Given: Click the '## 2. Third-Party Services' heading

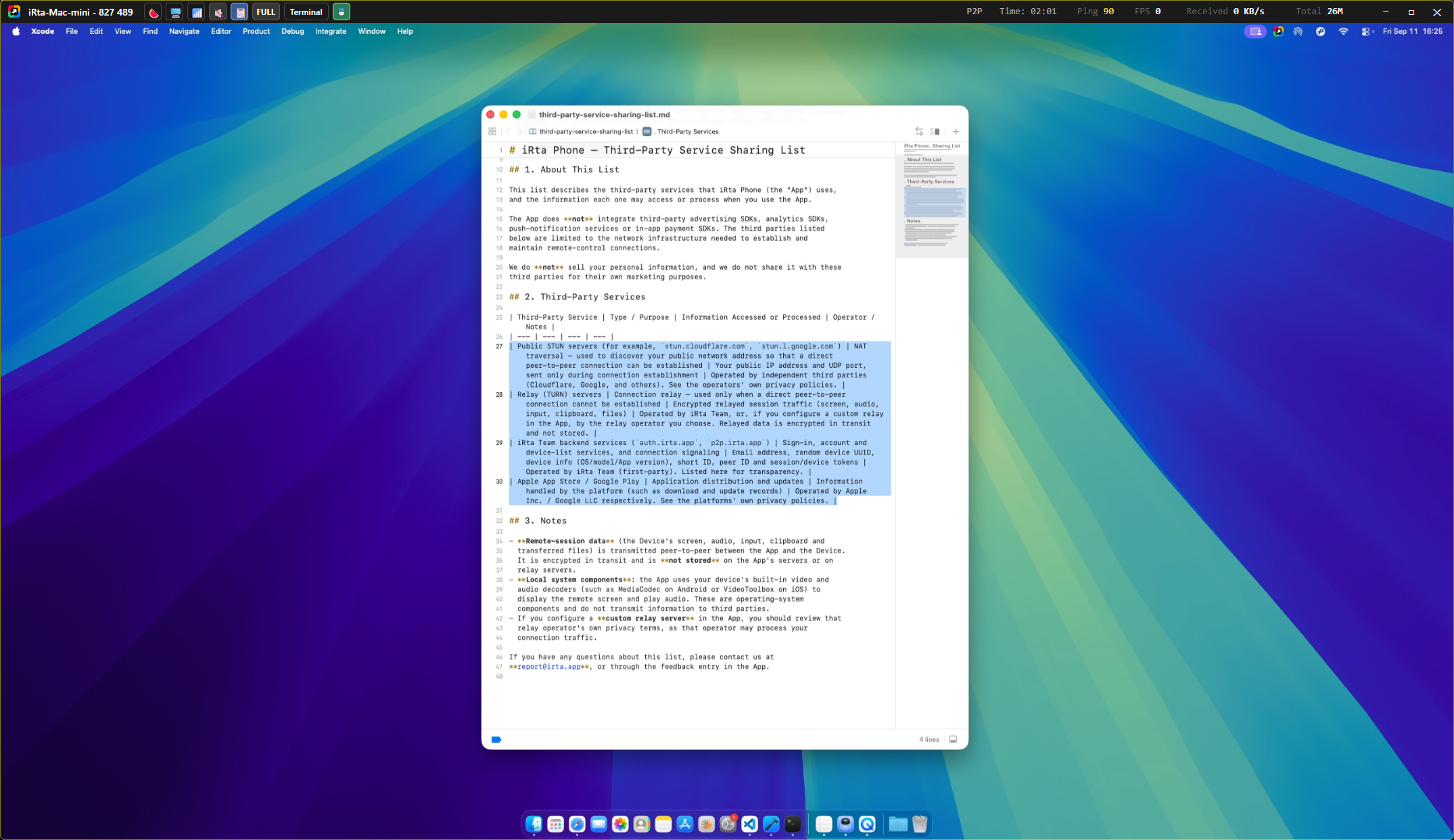Looking at the screenshot, I should click(x=577, y=297).
